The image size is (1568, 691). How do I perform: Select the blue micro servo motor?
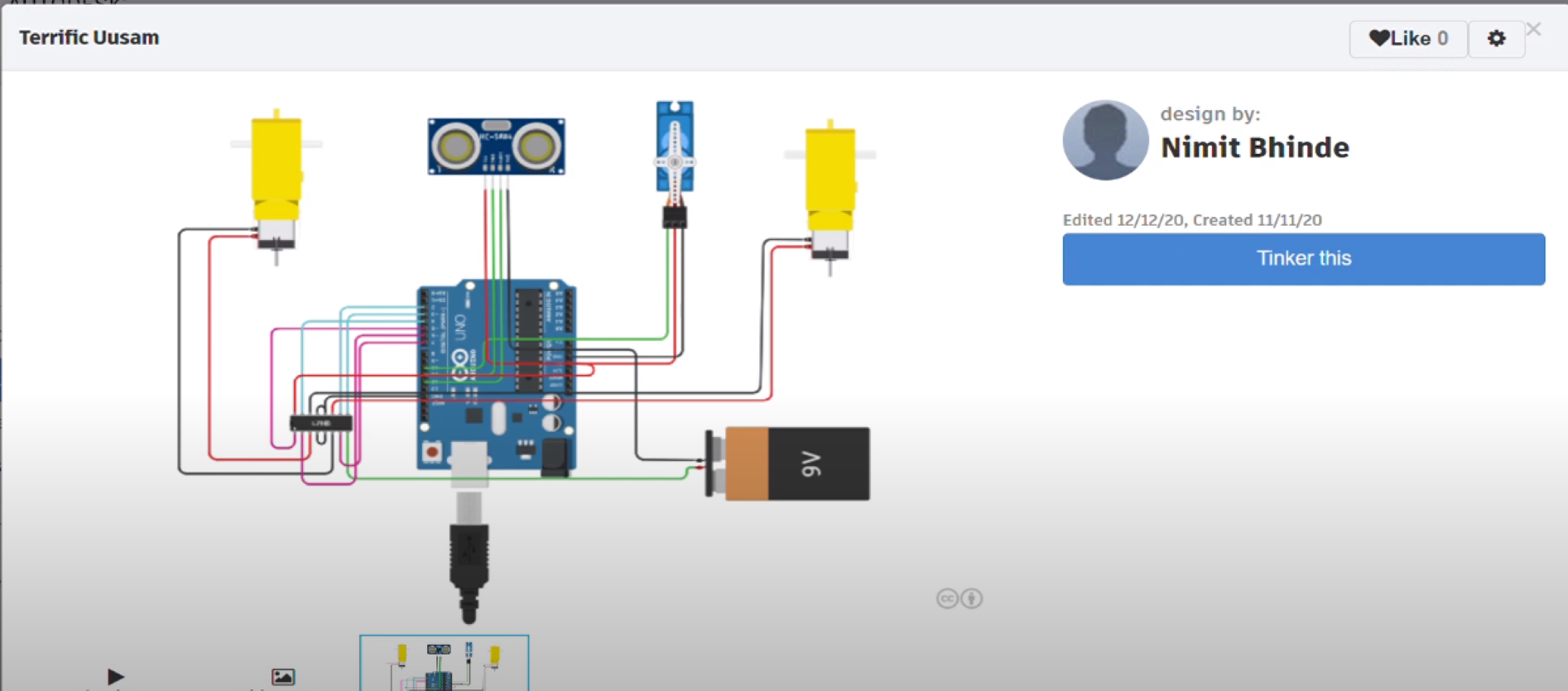[x=675, y=146]
